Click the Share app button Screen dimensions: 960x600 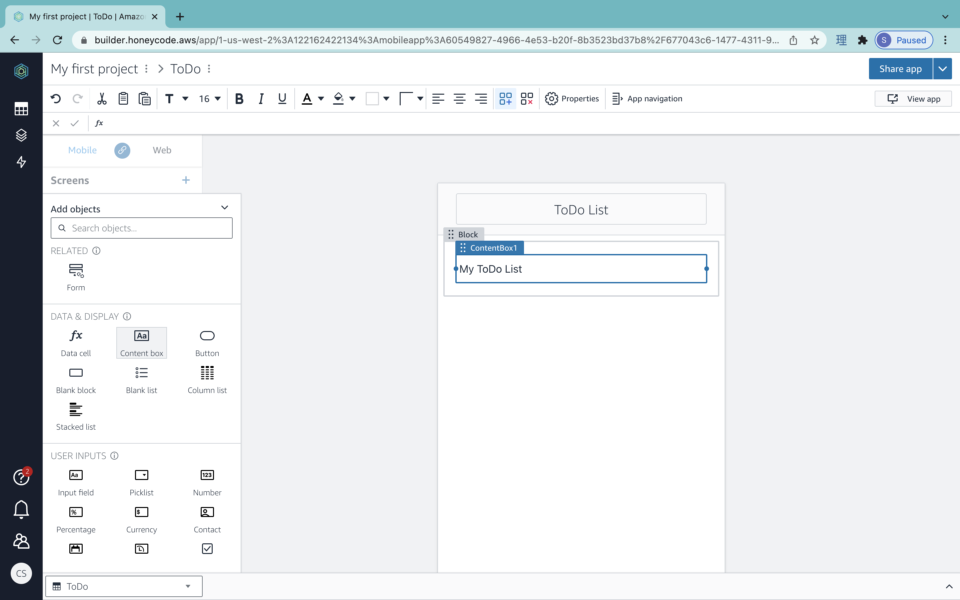click(x=898, y=69)
